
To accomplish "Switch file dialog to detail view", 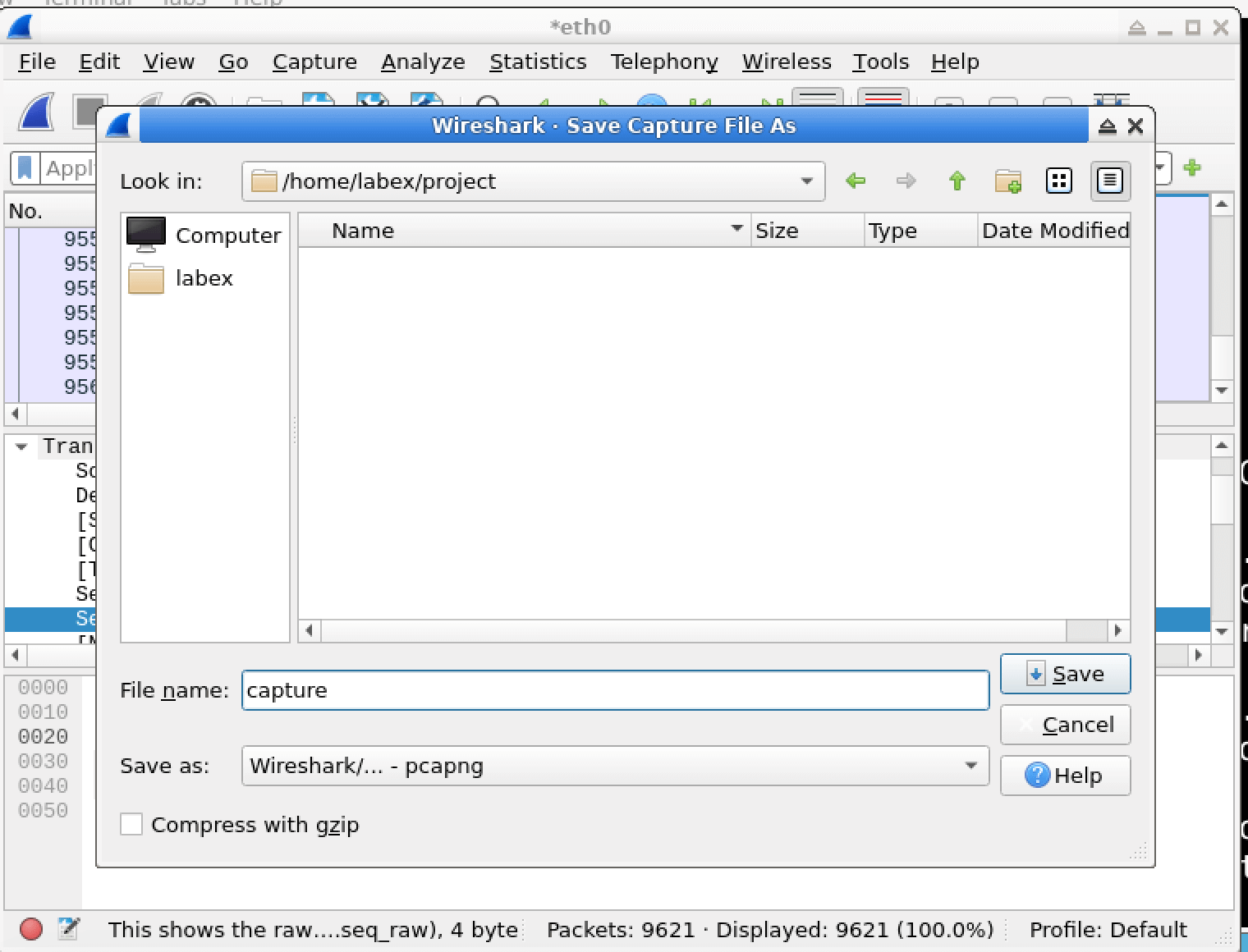I will (1110, 181).
